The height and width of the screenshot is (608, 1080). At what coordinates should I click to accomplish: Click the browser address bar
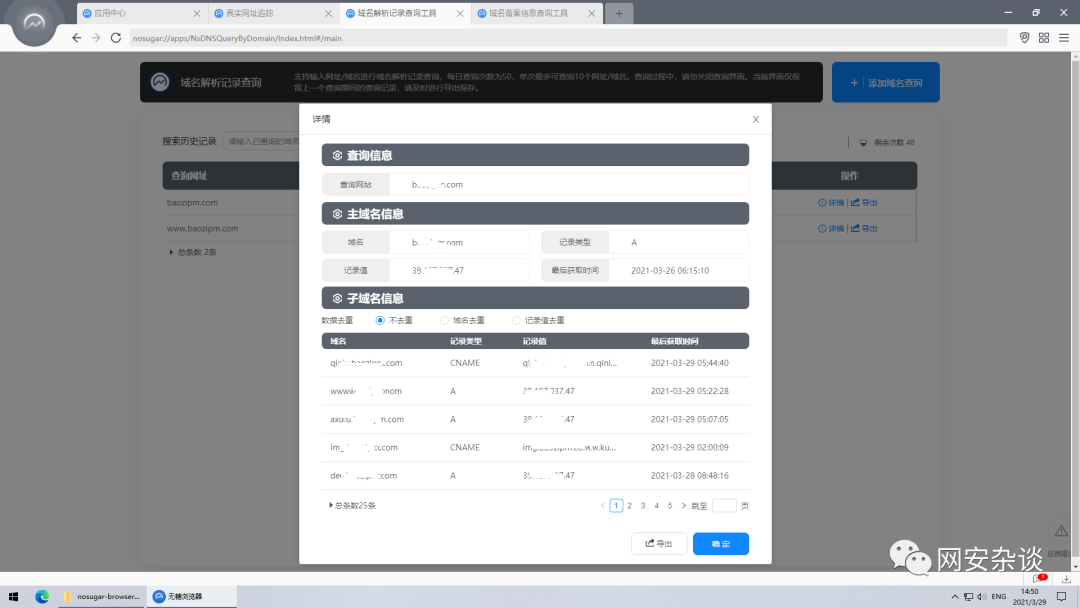[568, 38]
